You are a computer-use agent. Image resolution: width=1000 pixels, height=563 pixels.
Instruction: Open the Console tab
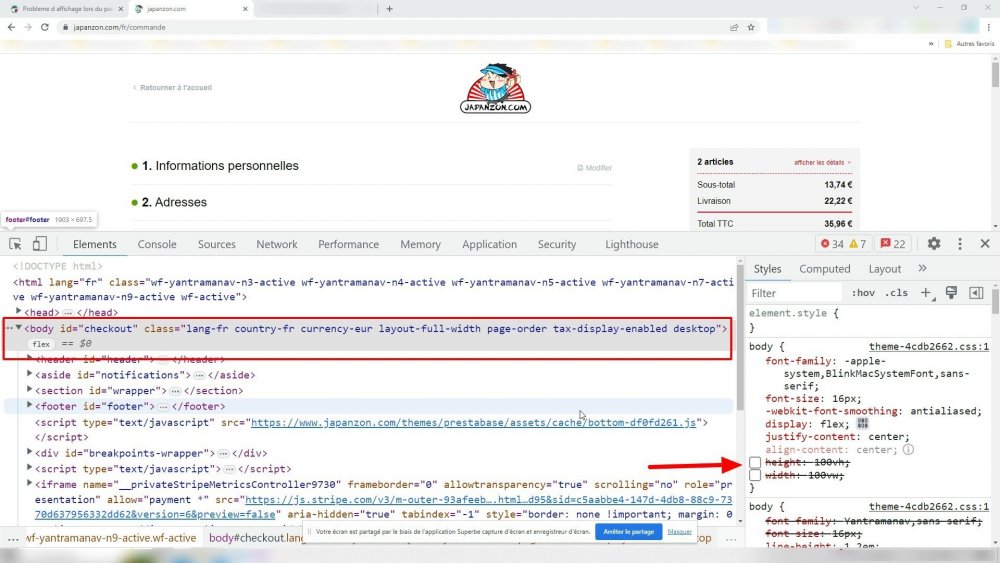click(x=157, y=244)
